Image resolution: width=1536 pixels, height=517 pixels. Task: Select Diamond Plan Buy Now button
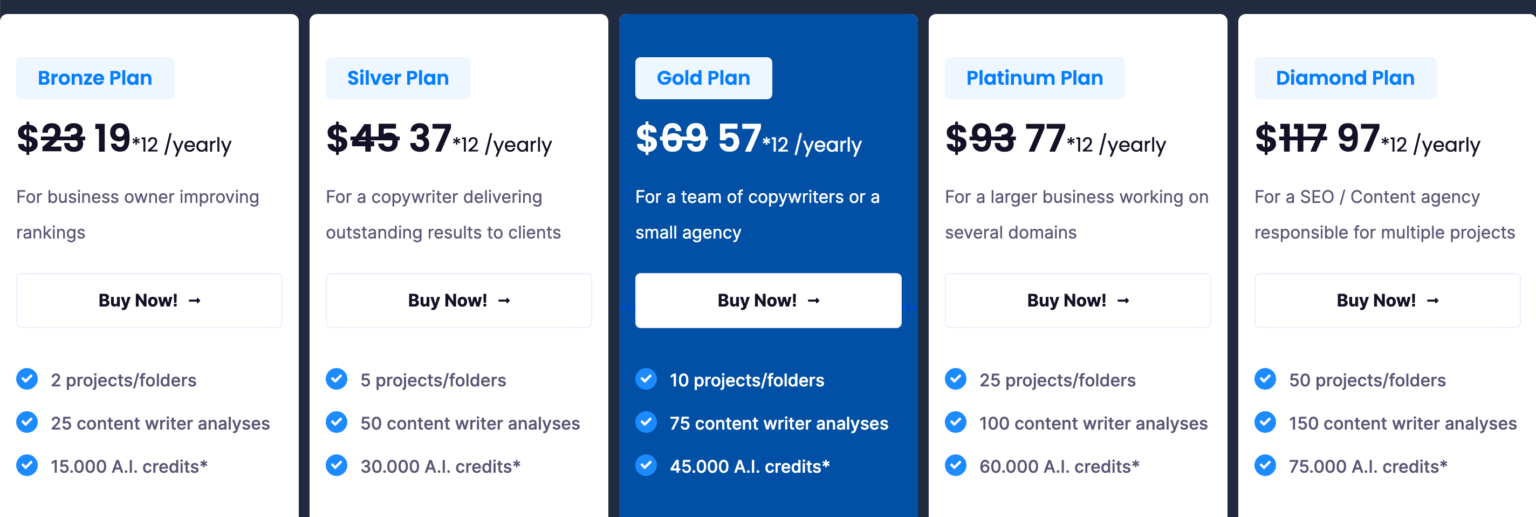click(1387, 300)
